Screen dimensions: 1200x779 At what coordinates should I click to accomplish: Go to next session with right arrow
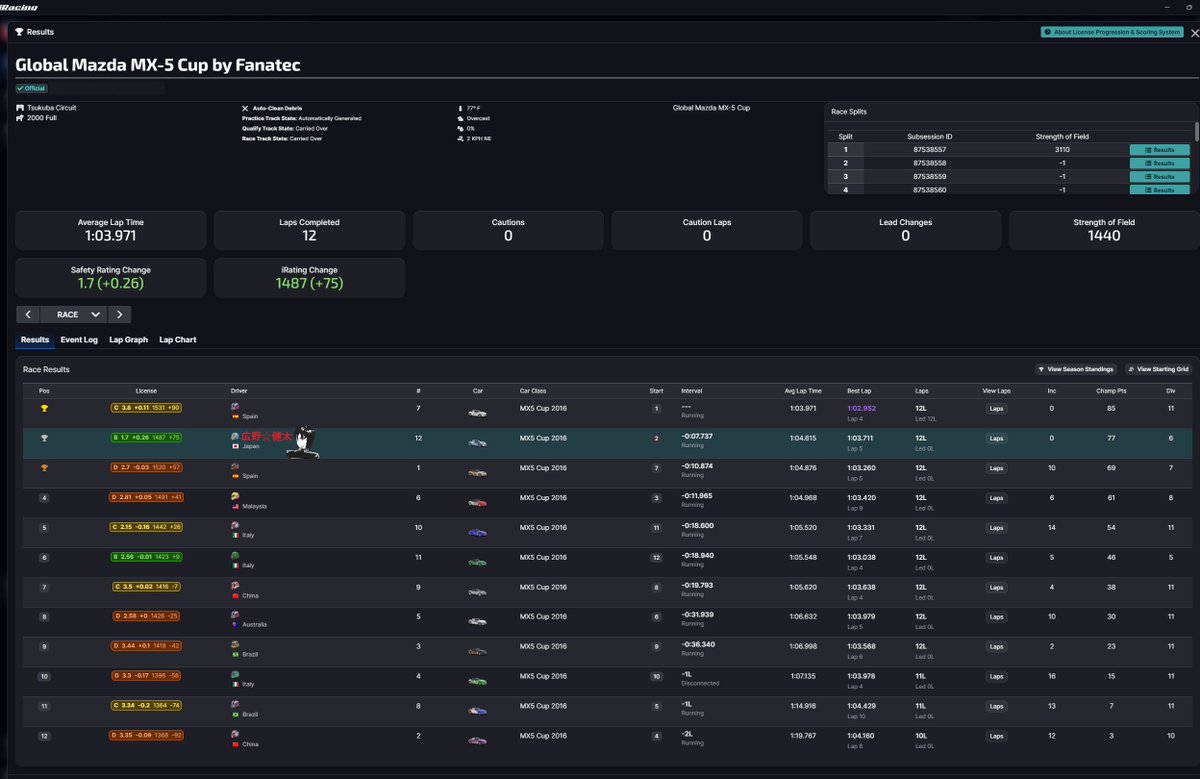point(120,314)
